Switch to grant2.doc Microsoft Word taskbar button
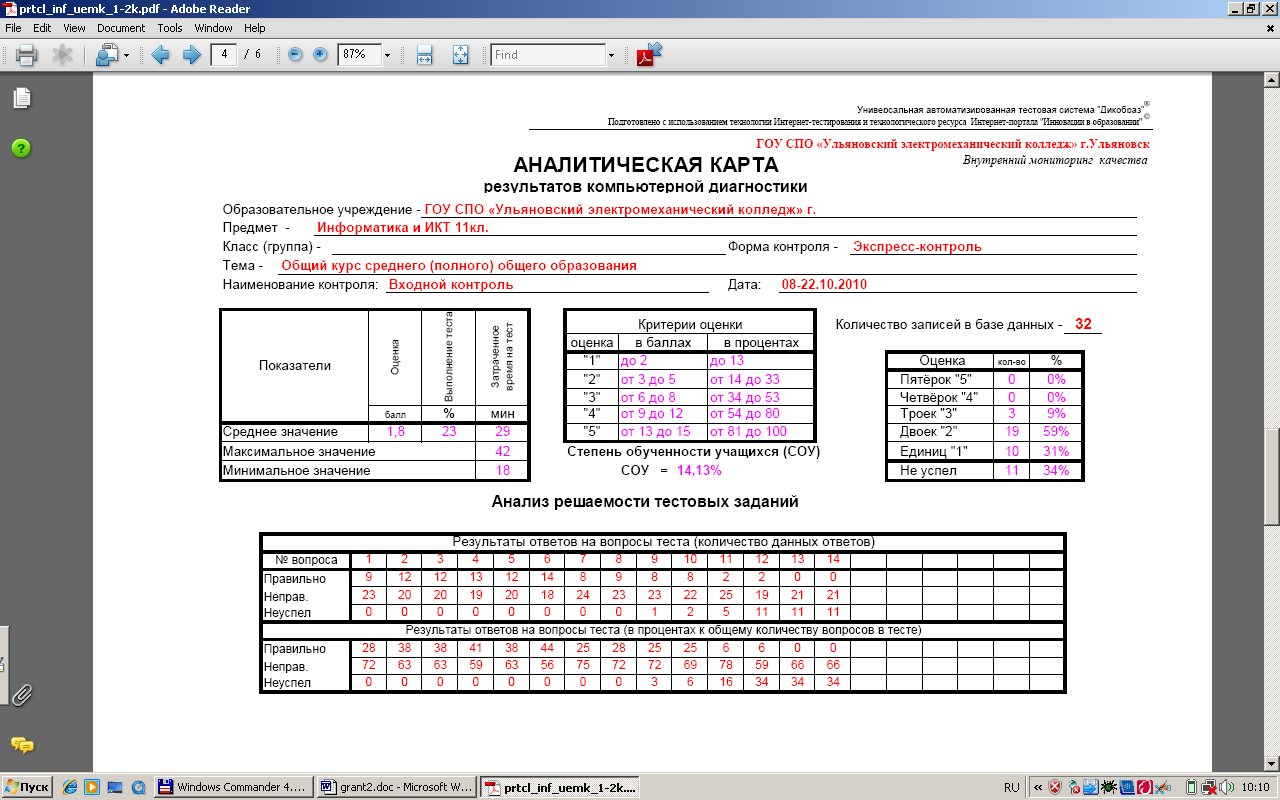The height and width of the screenshot is (800, 1280). click(x=396, y=787)
